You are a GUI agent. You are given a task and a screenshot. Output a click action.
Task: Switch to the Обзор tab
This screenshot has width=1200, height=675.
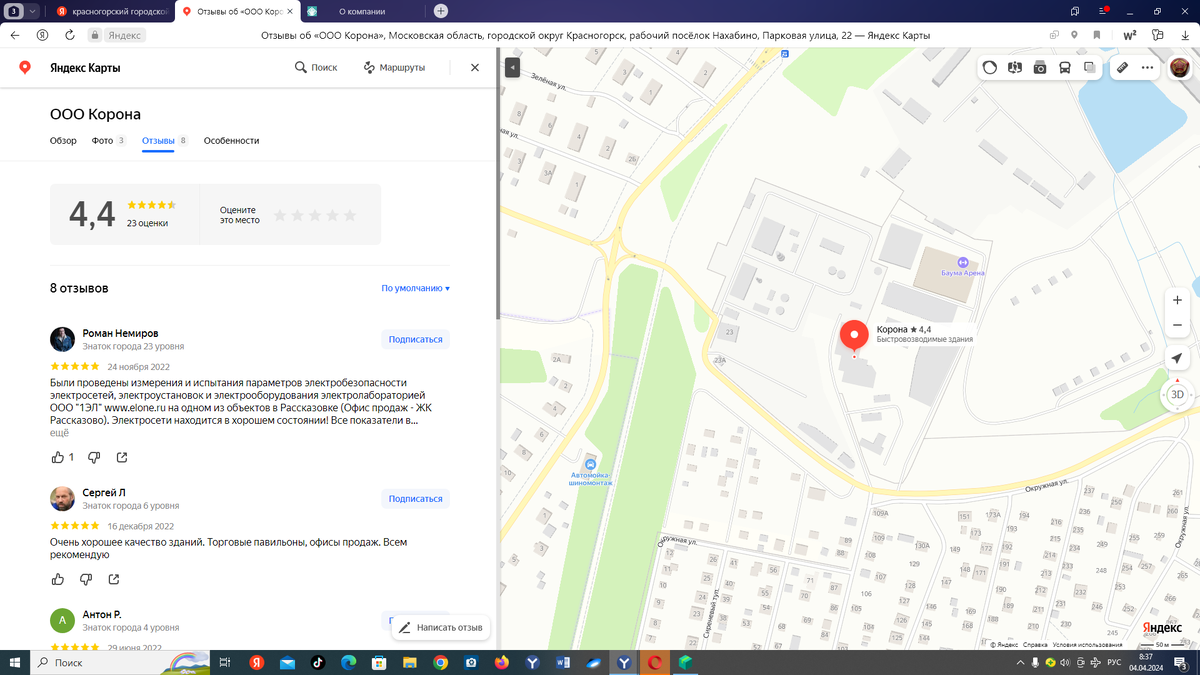pos(63,141)
